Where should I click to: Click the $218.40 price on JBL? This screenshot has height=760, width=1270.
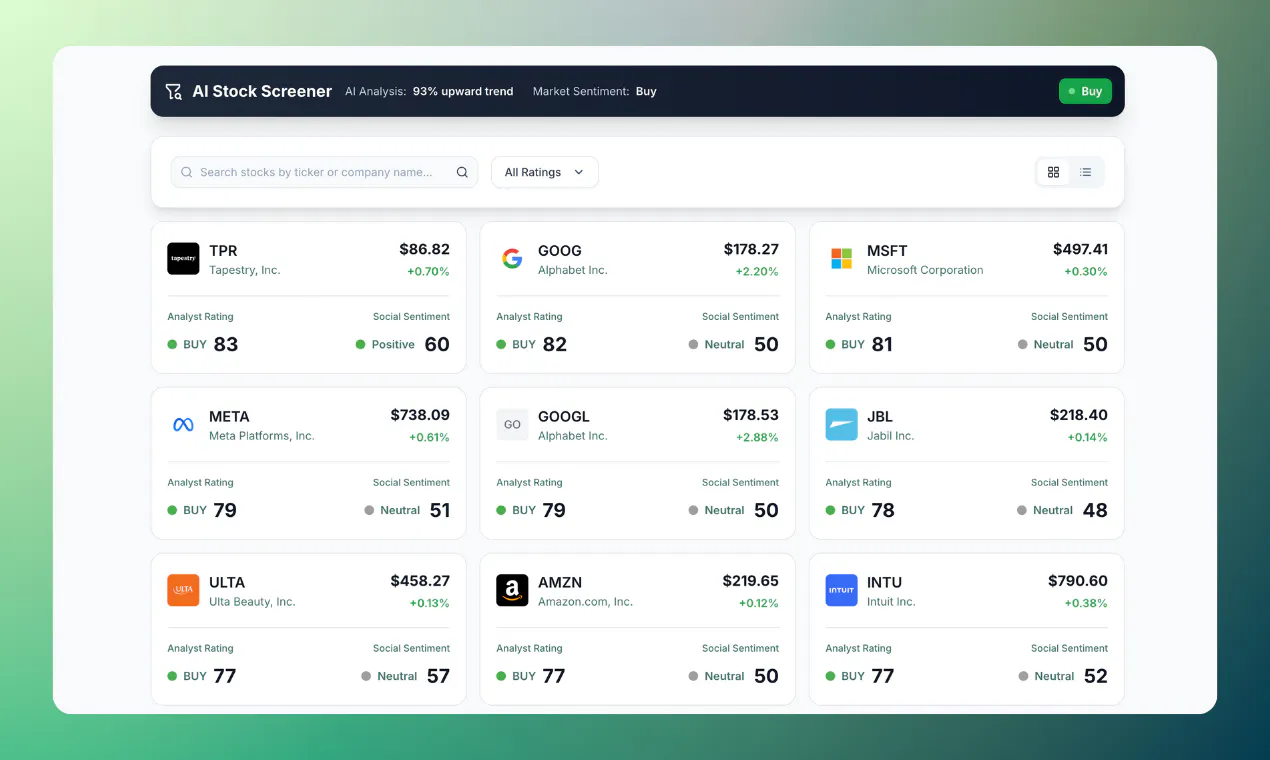pyautogui.click(x=1079, y=415)
